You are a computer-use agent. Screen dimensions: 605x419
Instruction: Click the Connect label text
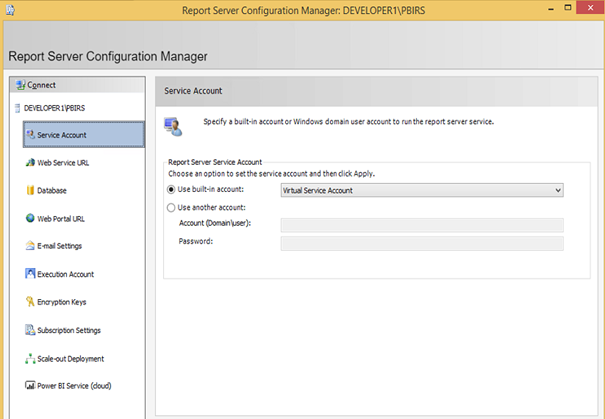[42, 85]
